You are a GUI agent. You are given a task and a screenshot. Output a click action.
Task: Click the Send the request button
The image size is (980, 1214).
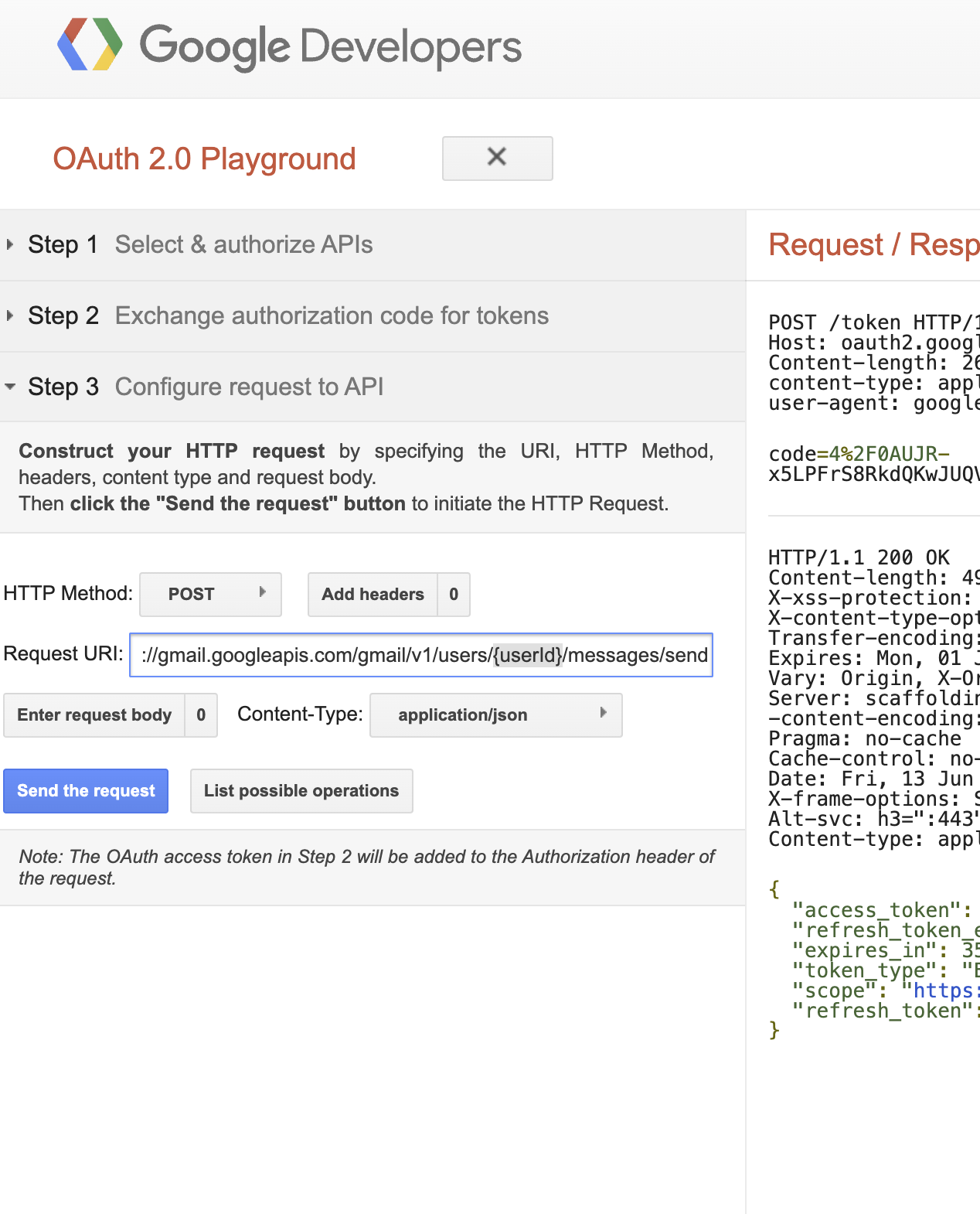[86, 790]
